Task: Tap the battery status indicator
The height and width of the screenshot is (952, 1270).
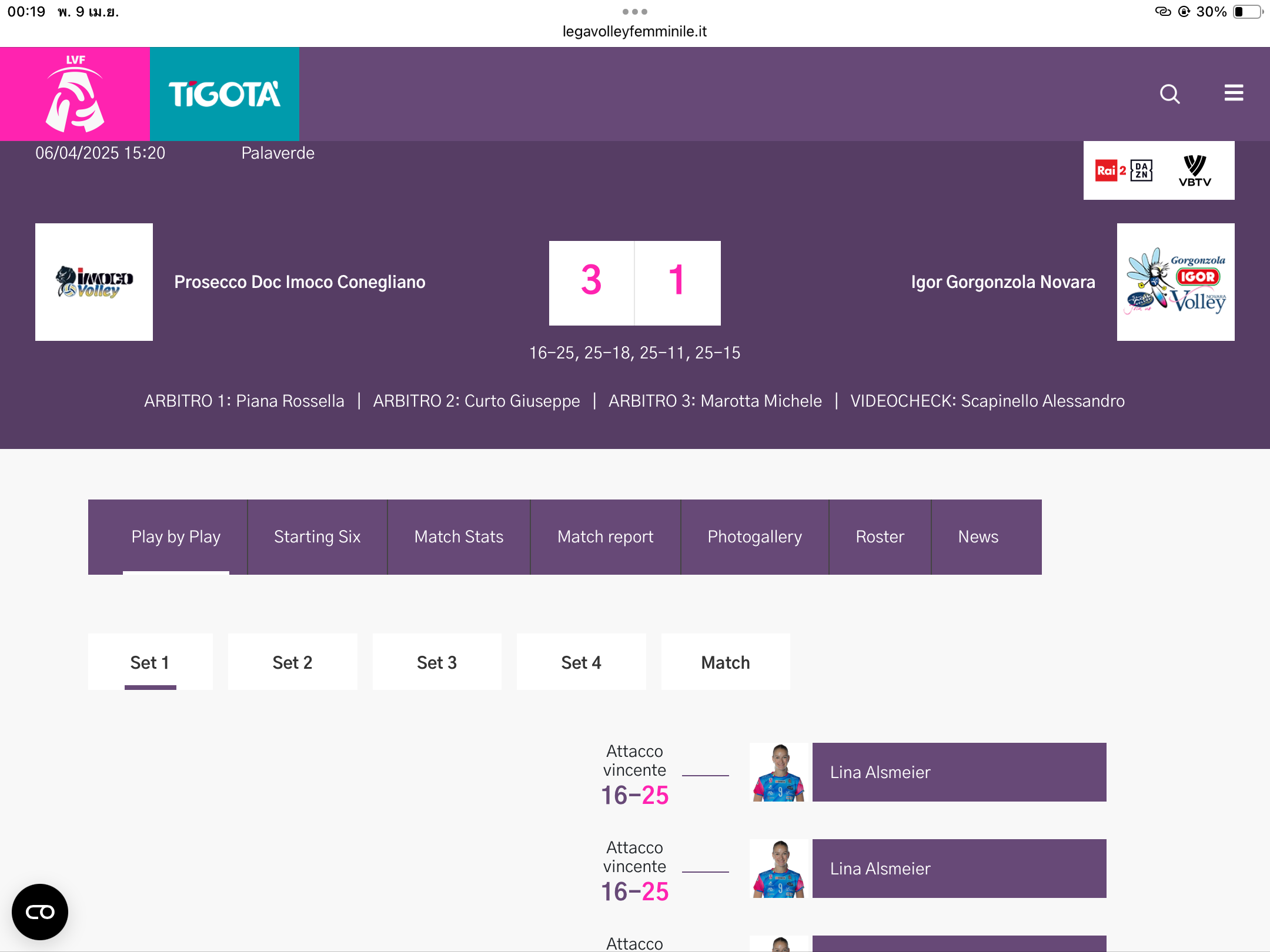Action: coord(1248,12)
